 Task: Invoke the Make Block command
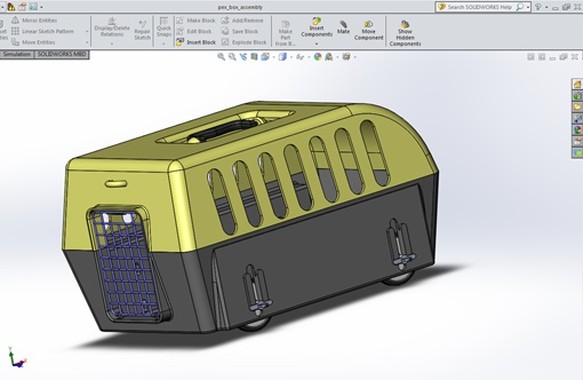[x=196, y=20]
